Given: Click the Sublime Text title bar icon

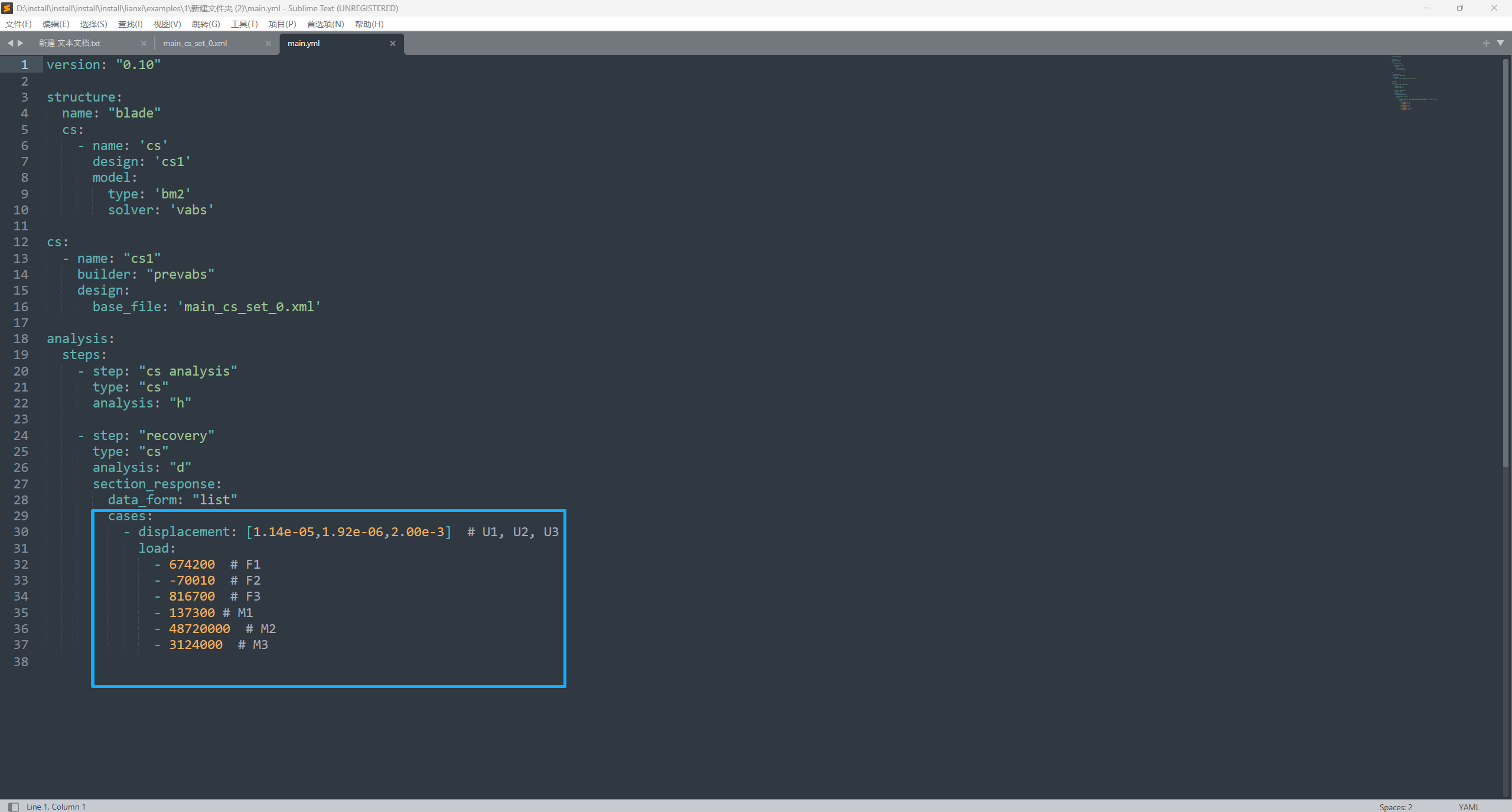Looking at the screenshot, I should click(x=7, y=8).
